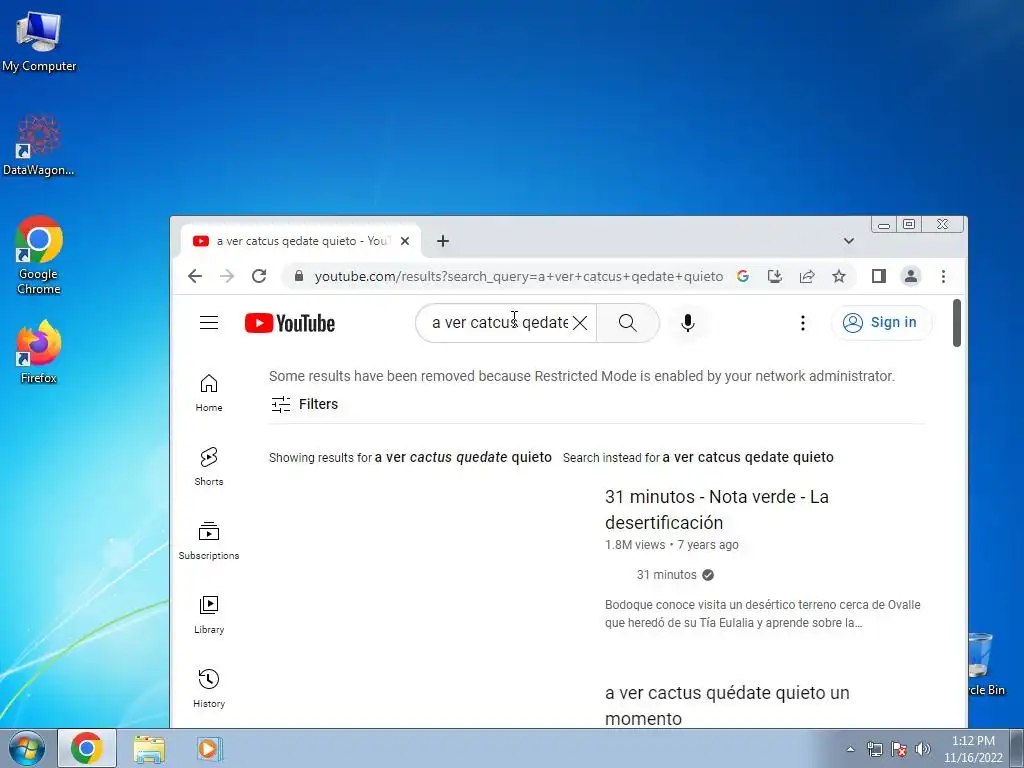
Task: Start voice search with microphone
Action: point(688,323)
